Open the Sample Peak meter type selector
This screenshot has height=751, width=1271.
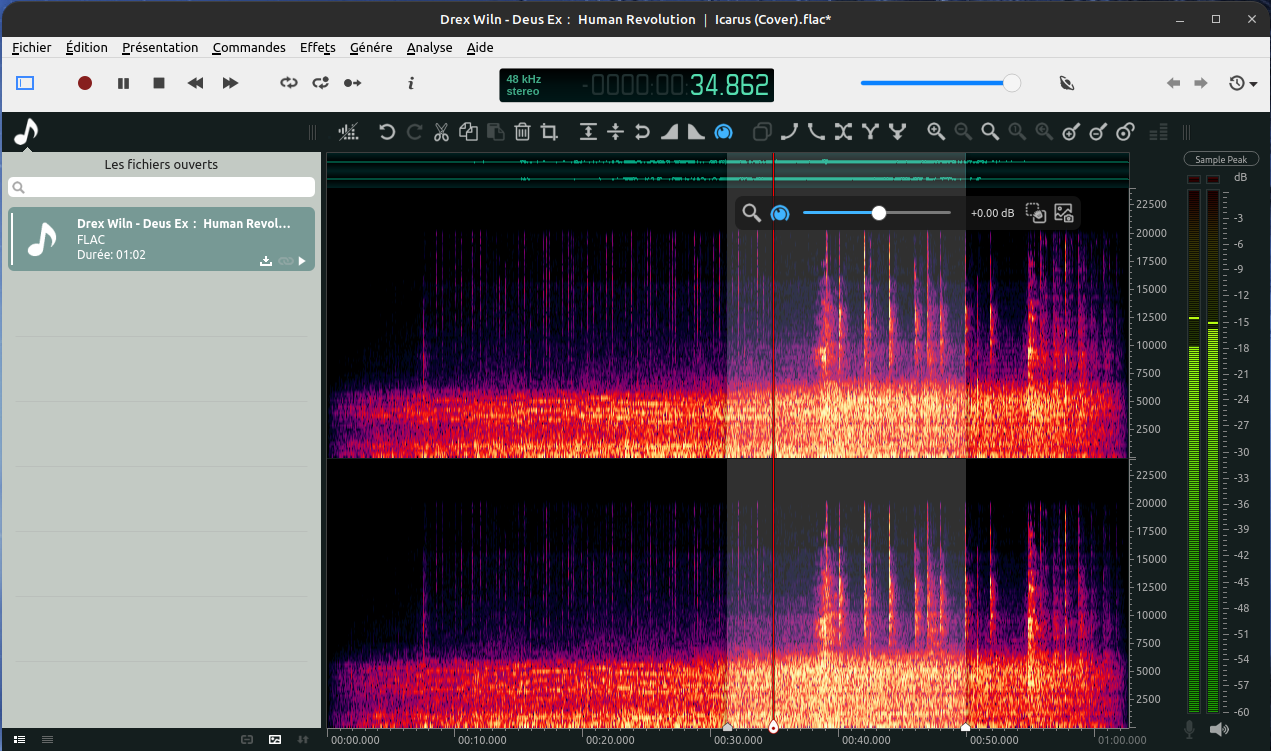[x=1221, y=160]
